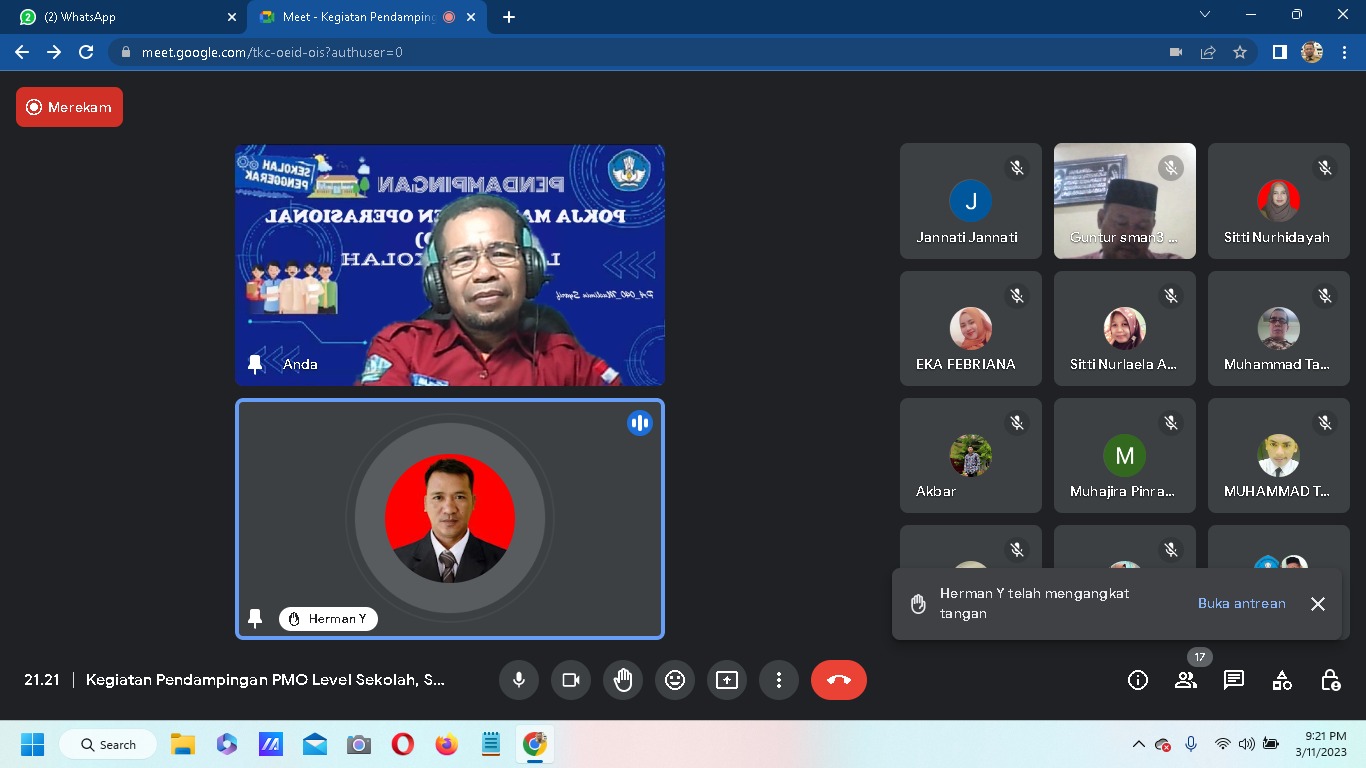Open the chat panel icon
This screenshot has width=1366, height=768.
pos(1234,680)
